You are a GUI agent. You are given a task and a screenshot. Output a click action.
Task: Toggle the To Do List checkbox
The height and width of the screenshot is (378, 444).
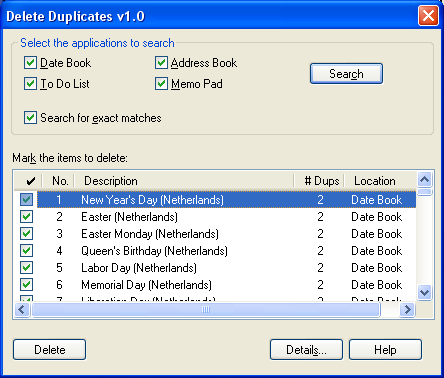pos(30,84)
